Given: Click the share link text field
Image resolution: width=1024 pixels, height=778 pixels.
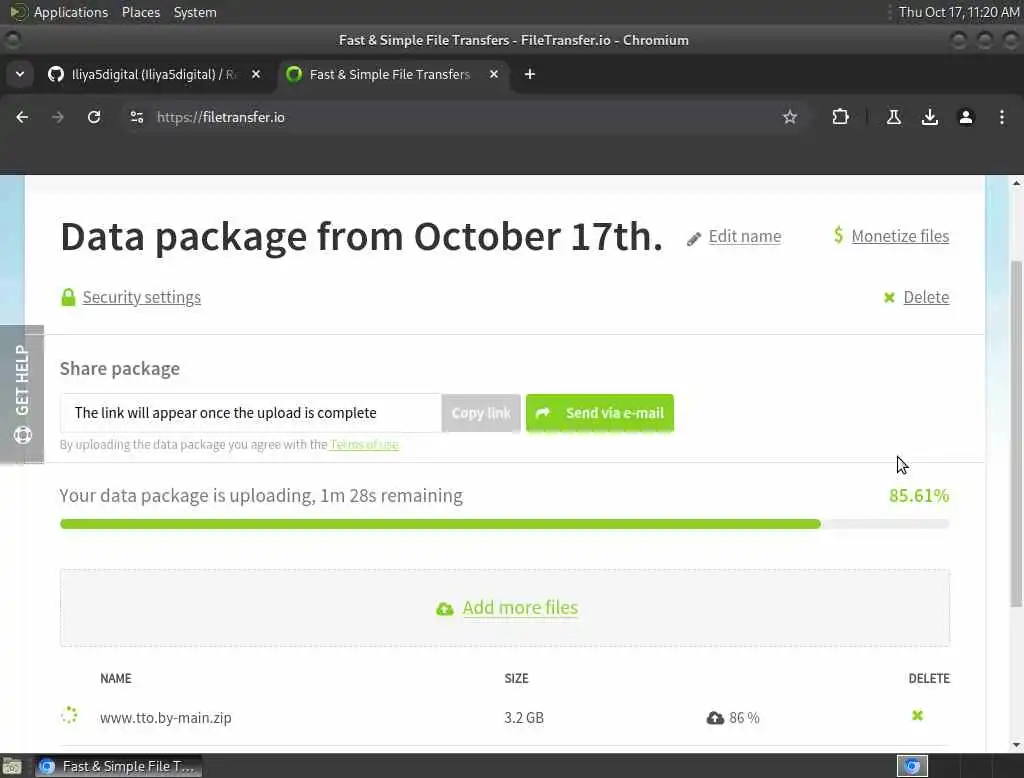Looking at the screenshot, I should click(x=250, y=413).
